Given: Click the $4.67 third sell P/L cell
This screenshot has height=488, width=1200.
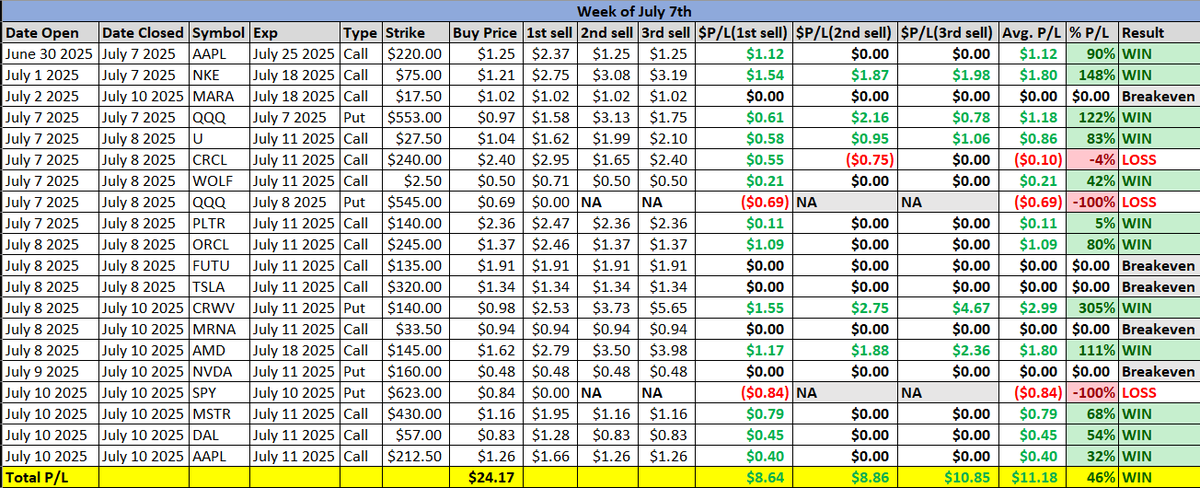Looking at the screenshot, I should [947, 307].
